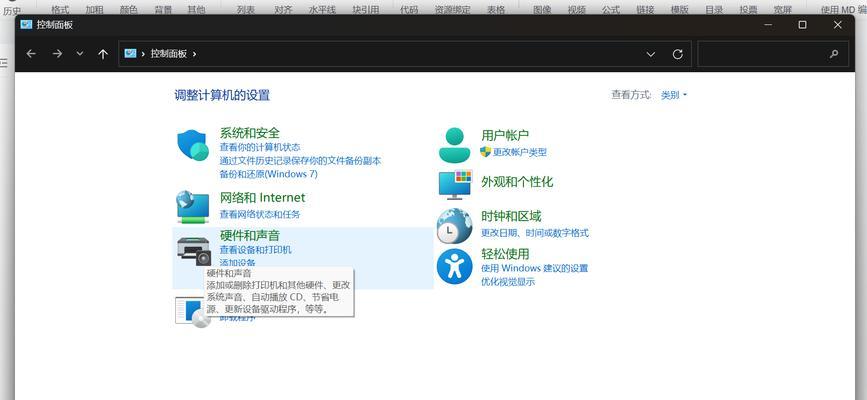Go up one level with up arrow
Screen dimensions: 867x400
102,54
